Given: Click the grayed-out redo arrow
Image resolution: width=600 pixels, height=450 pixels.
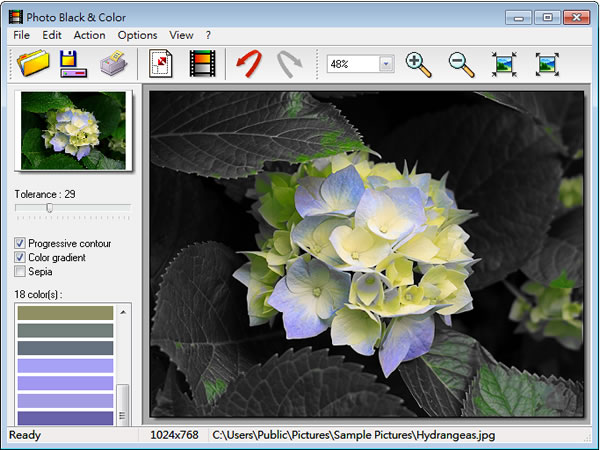Looking at the screenshot, I should 290,64.
